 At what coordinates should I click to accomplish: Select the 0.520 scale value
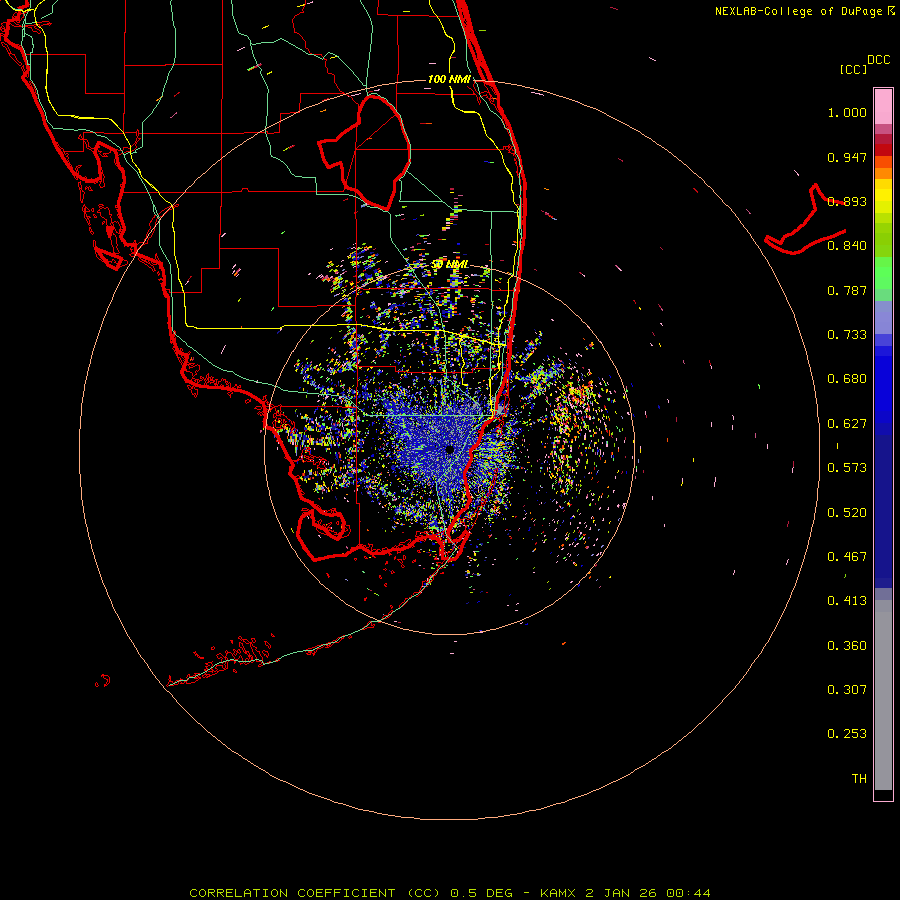(847, 513)
